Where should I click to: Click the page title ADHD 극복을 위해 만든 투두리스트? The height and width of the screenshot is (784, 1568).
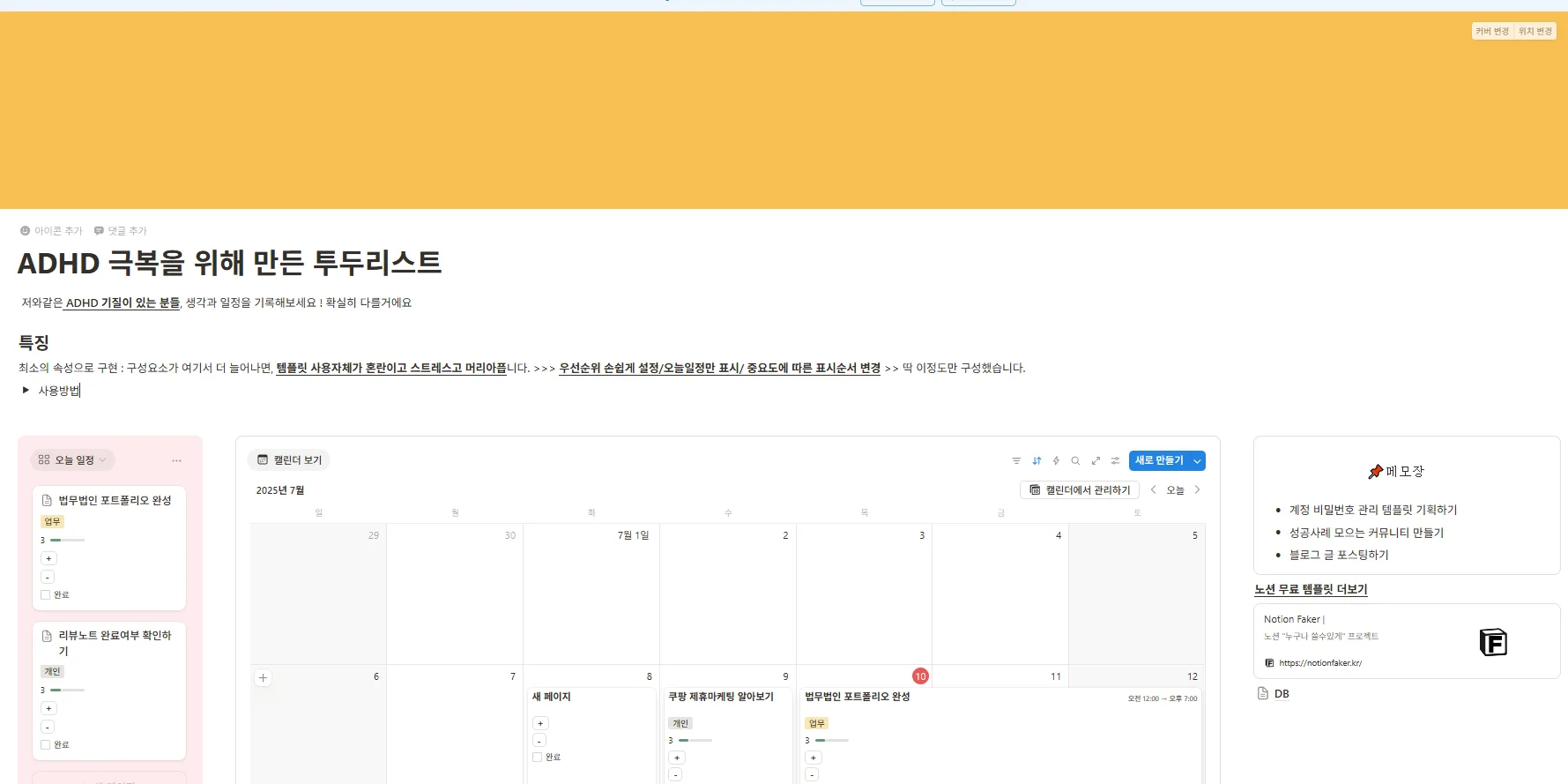click(x=229, y=263)
